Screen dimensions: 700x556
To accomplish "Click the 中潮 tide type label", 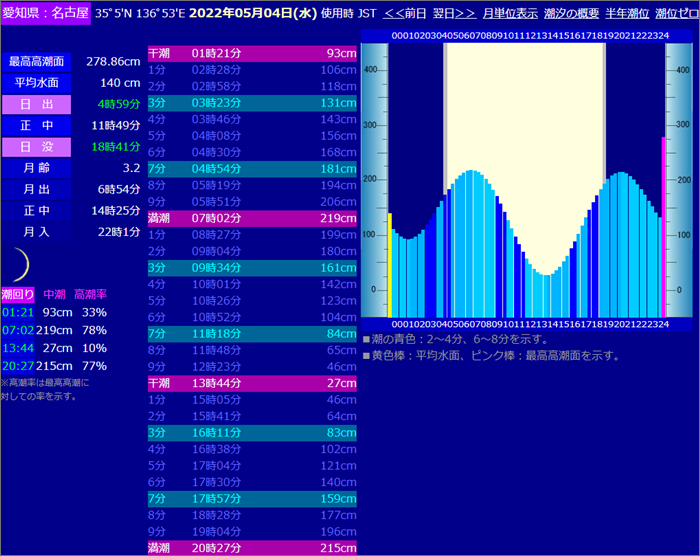I will (x=54, y=294).
